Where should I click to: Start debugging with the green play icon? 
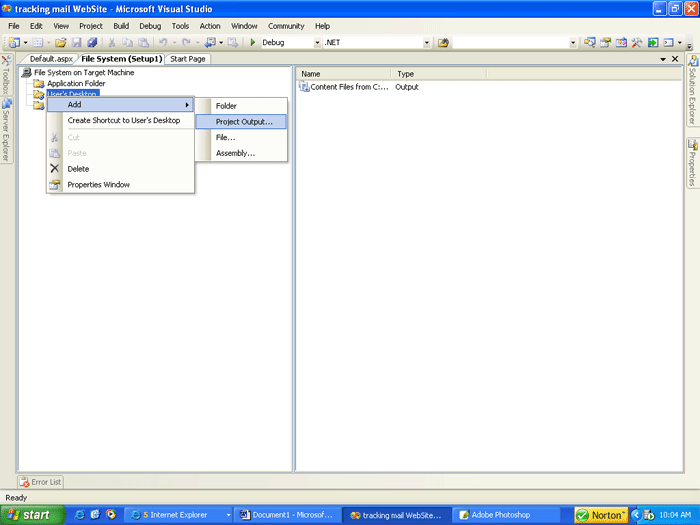pyautogui.click(x=253, y=42)
